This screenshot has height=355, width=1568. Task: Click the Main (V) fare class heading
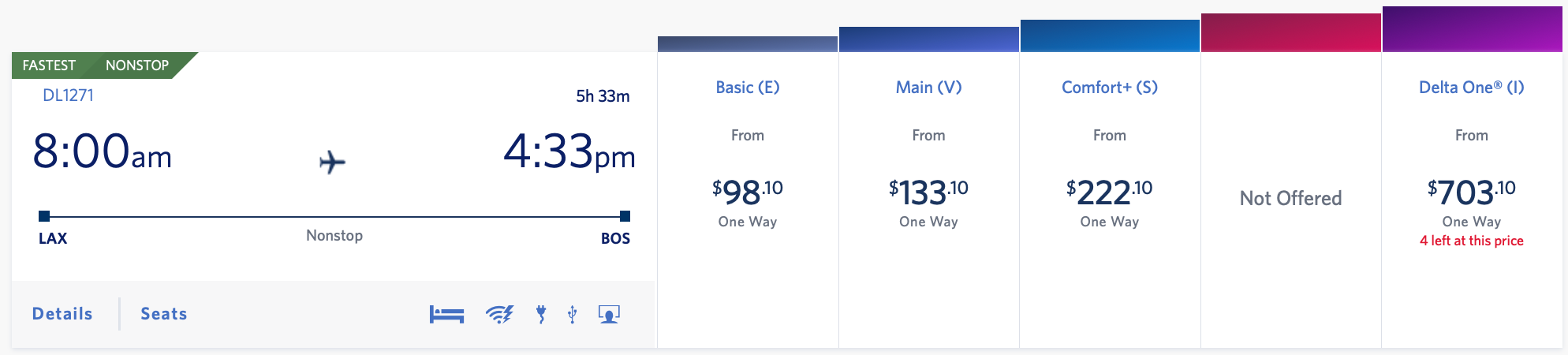coord(928,88)
